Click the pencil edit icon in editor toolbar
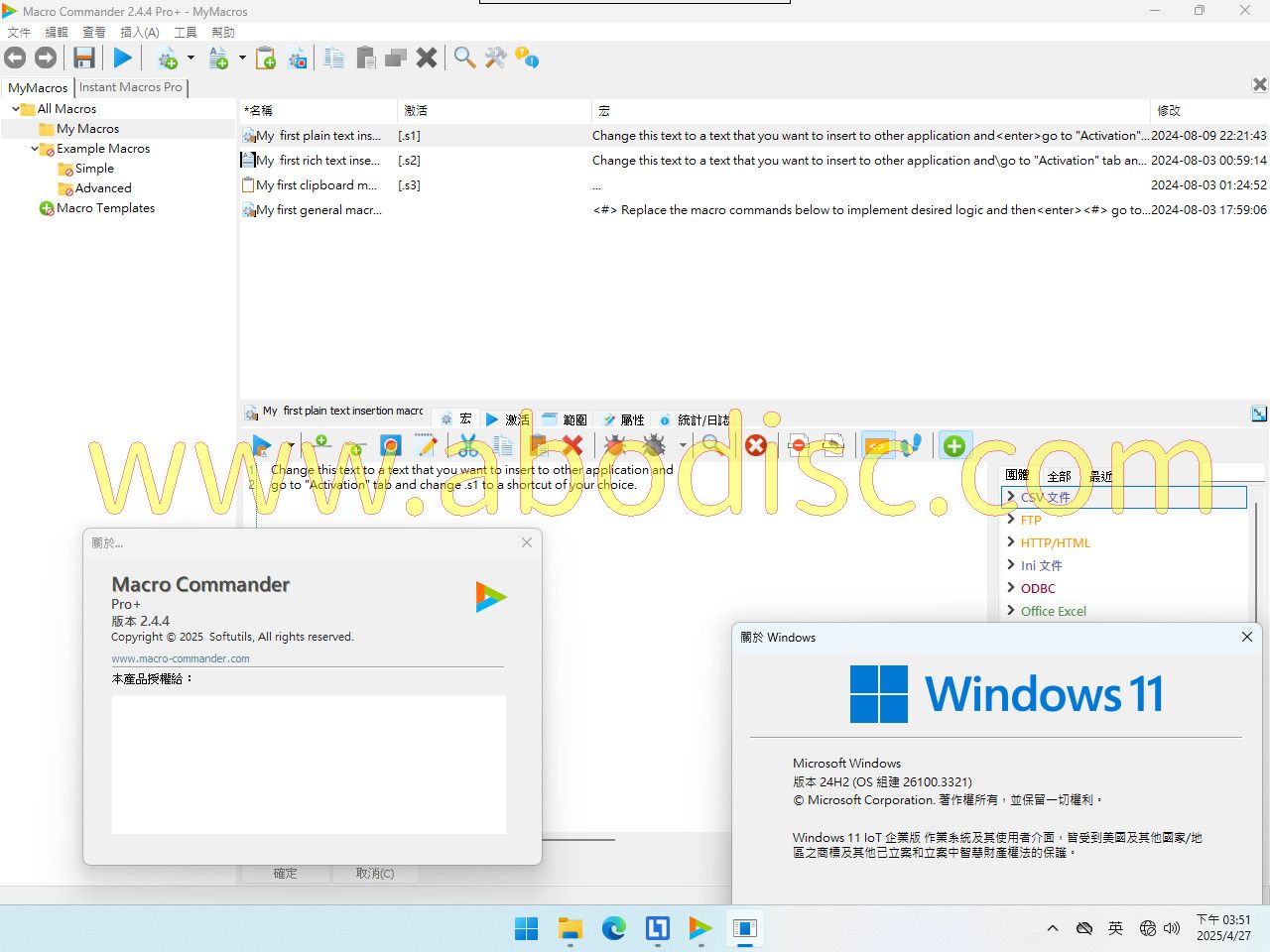Screen dimensions: 1270x952 (426, 445)
